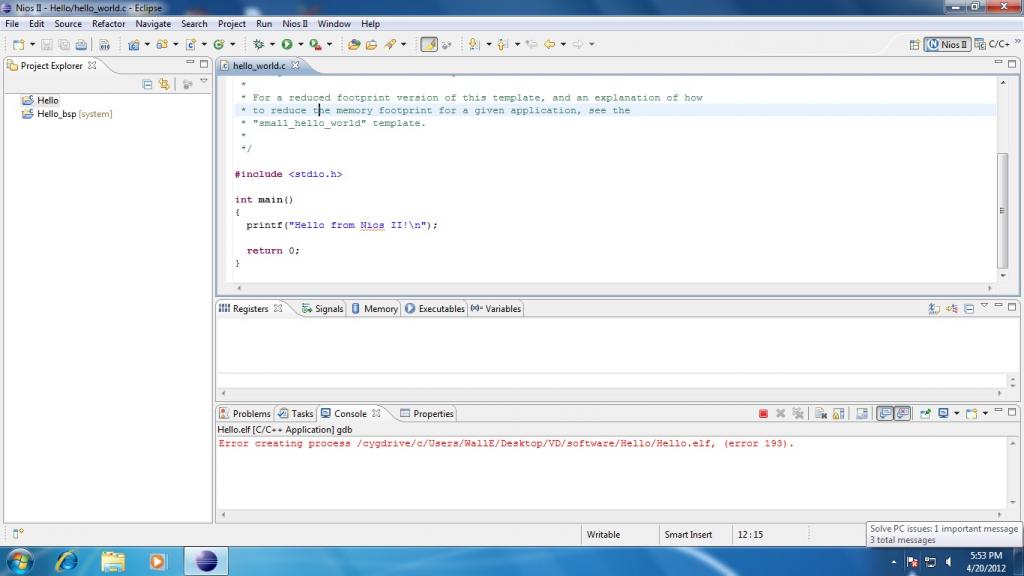Click the Debug bug icon
Image resolution: width=1024 pixels, height=576 pixels.
(x=259, y=44)
